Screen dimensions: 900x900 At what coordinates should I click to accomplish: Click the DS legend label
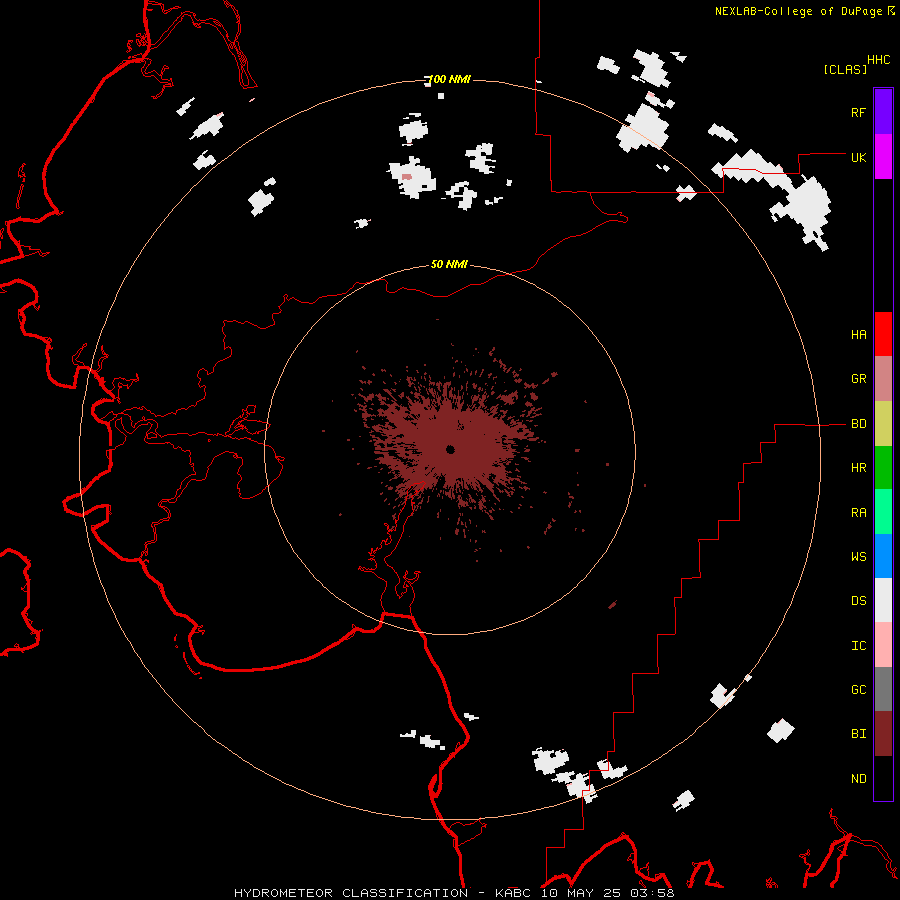click(x=858, y=601)
